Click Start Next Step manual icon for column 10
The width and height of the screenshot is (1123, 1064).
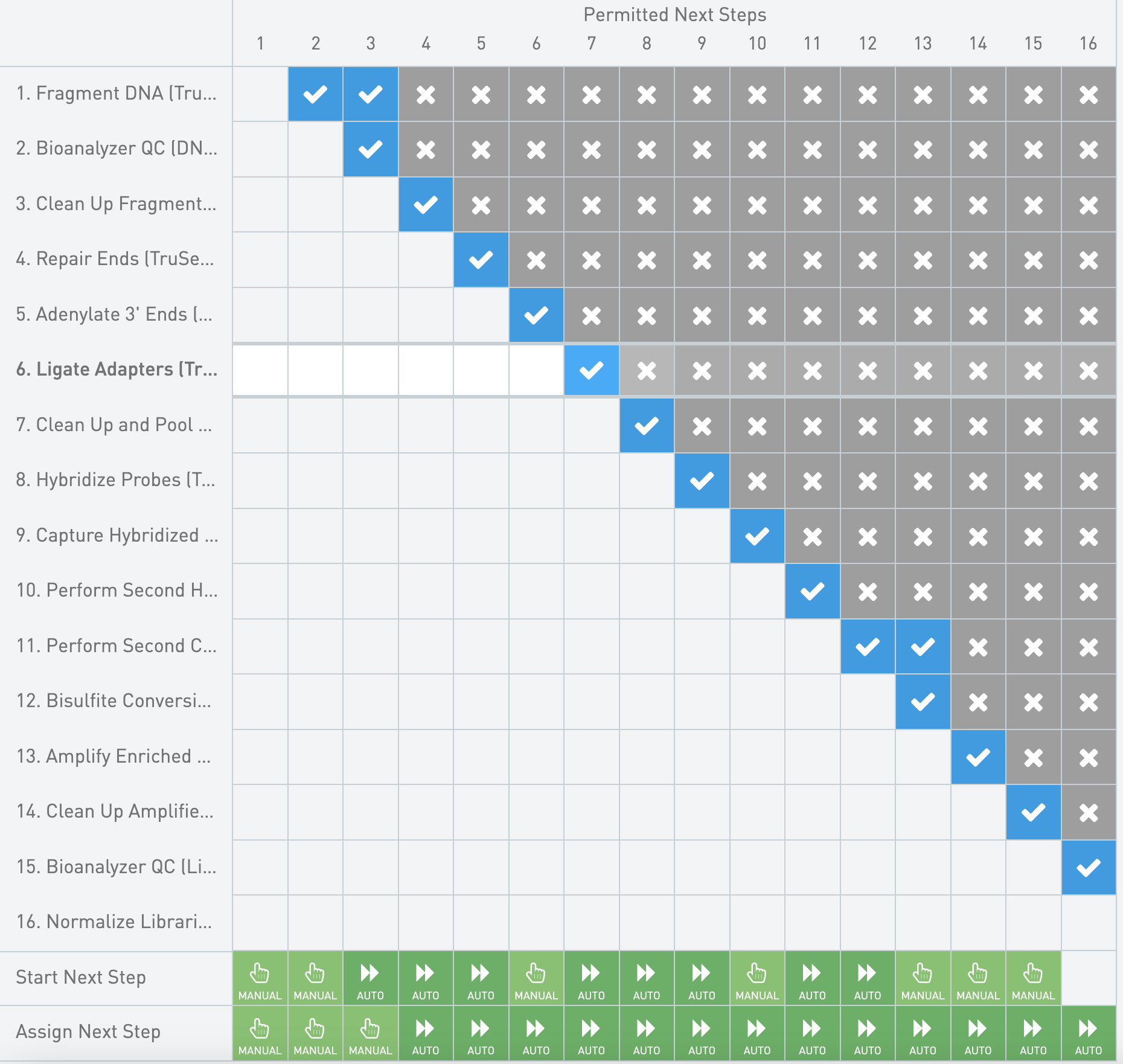[757, 978]
